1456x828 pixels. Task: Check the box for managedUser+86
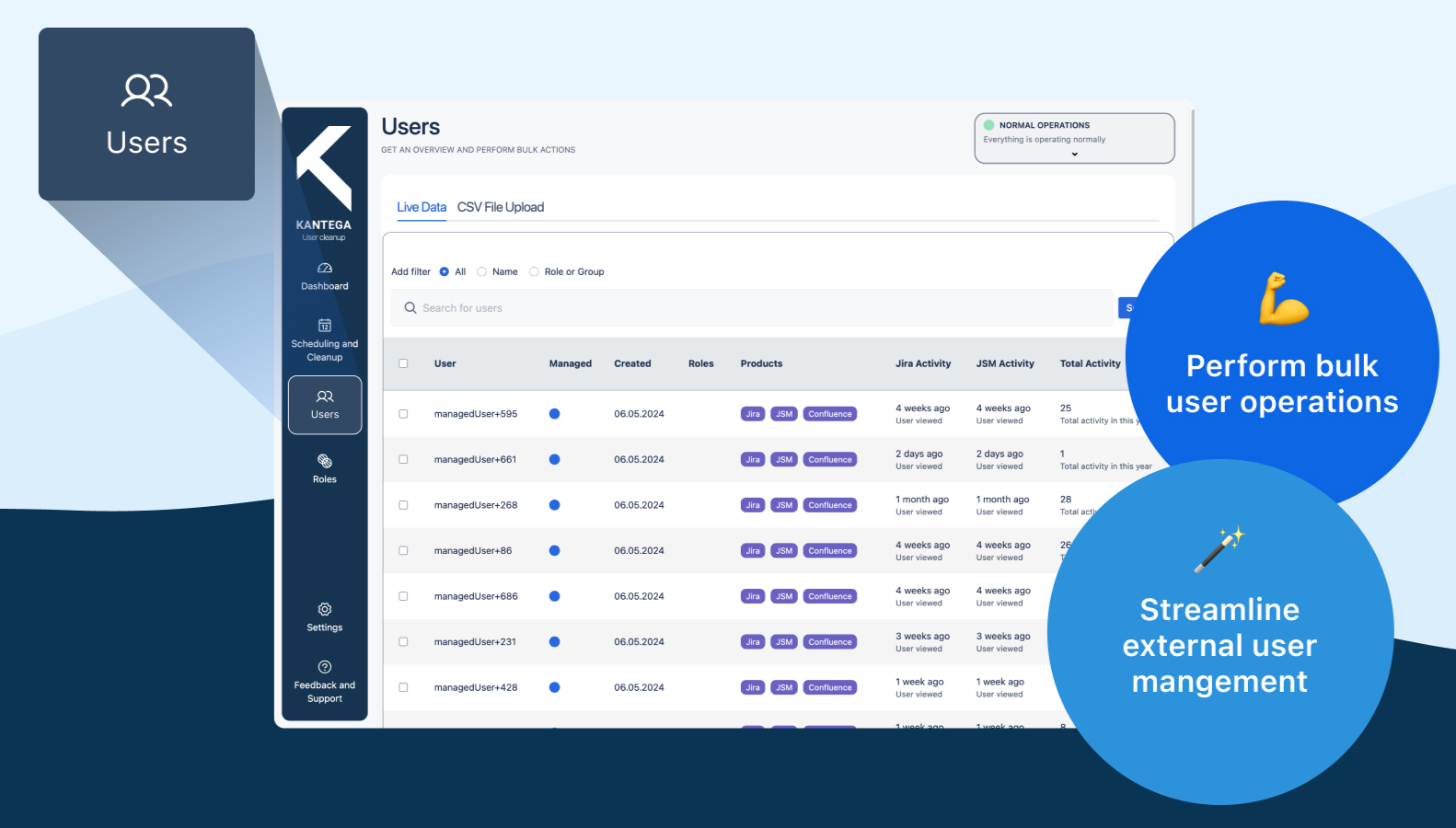[x=403, y=550]
